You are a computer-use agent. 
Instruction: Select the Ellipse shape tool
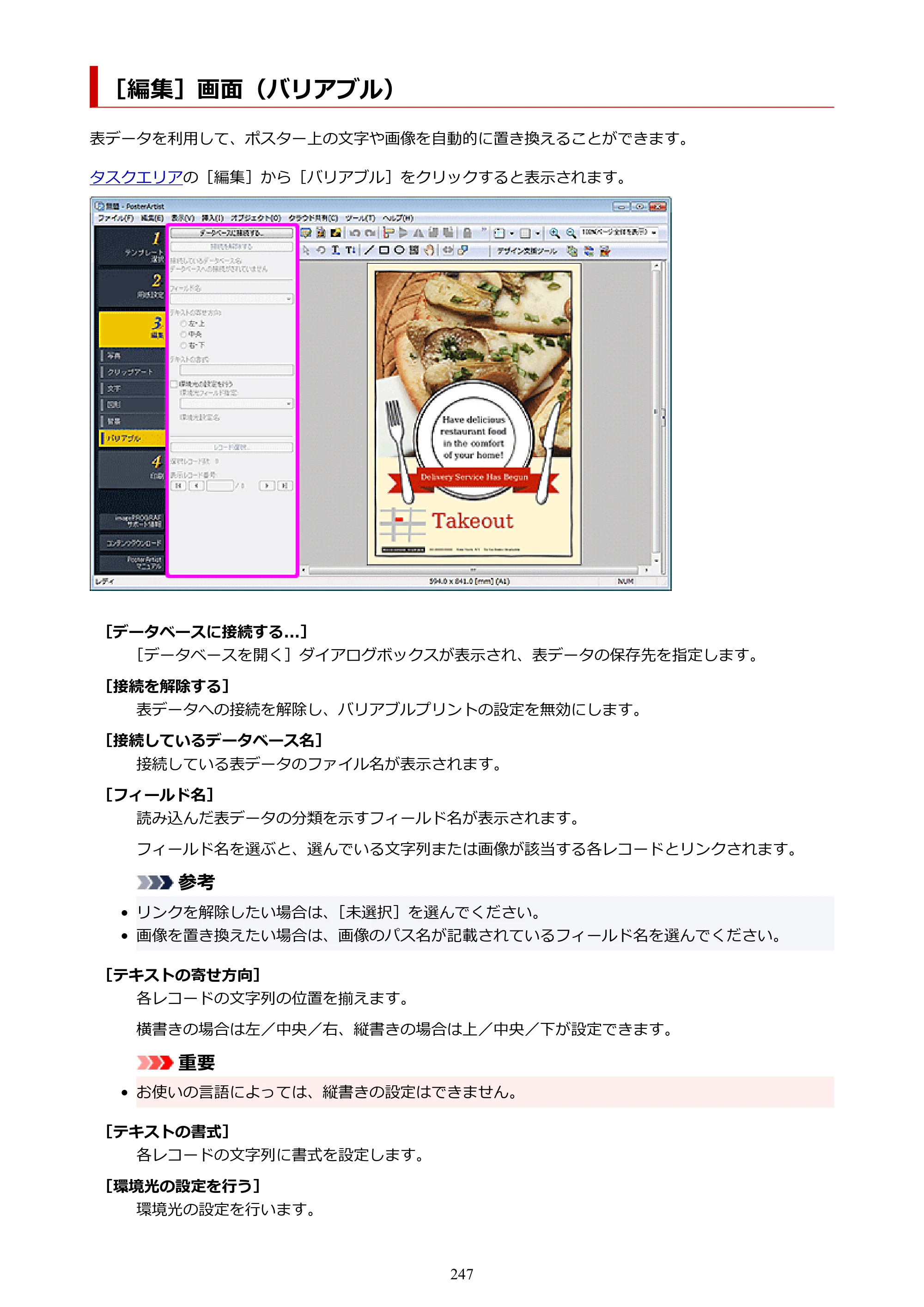click(399, 250)
